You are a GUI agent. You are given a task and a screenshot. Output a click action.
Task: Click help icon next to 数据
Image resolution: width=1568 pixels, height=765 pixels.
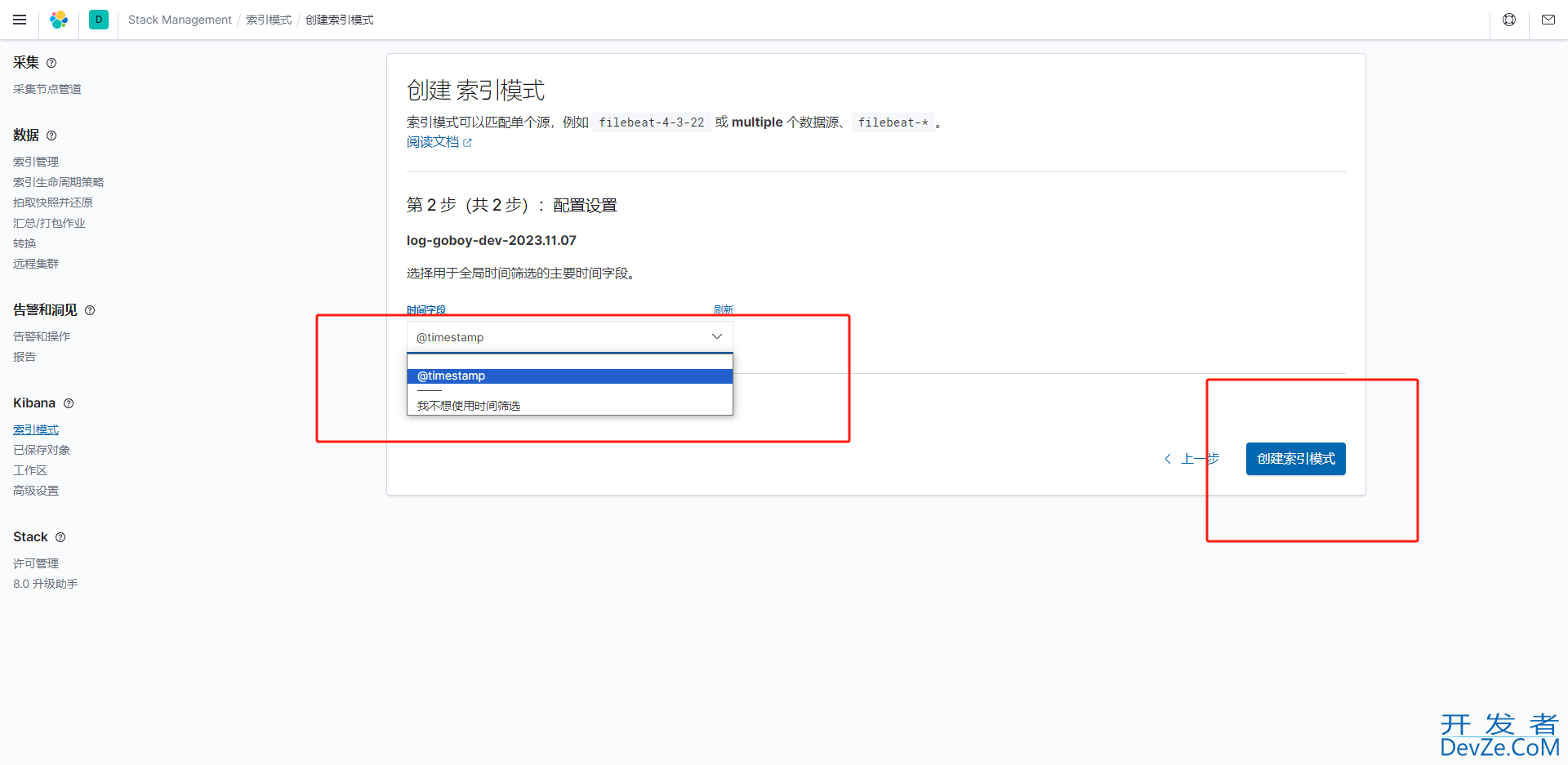click(x=51, y=136)
